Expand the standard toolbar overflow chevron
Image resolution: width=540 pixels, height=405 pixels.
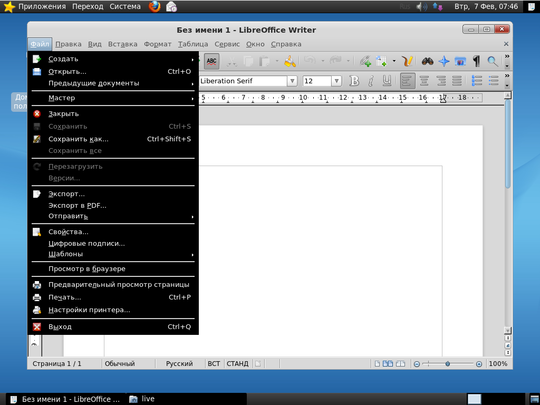pos(507,56)
